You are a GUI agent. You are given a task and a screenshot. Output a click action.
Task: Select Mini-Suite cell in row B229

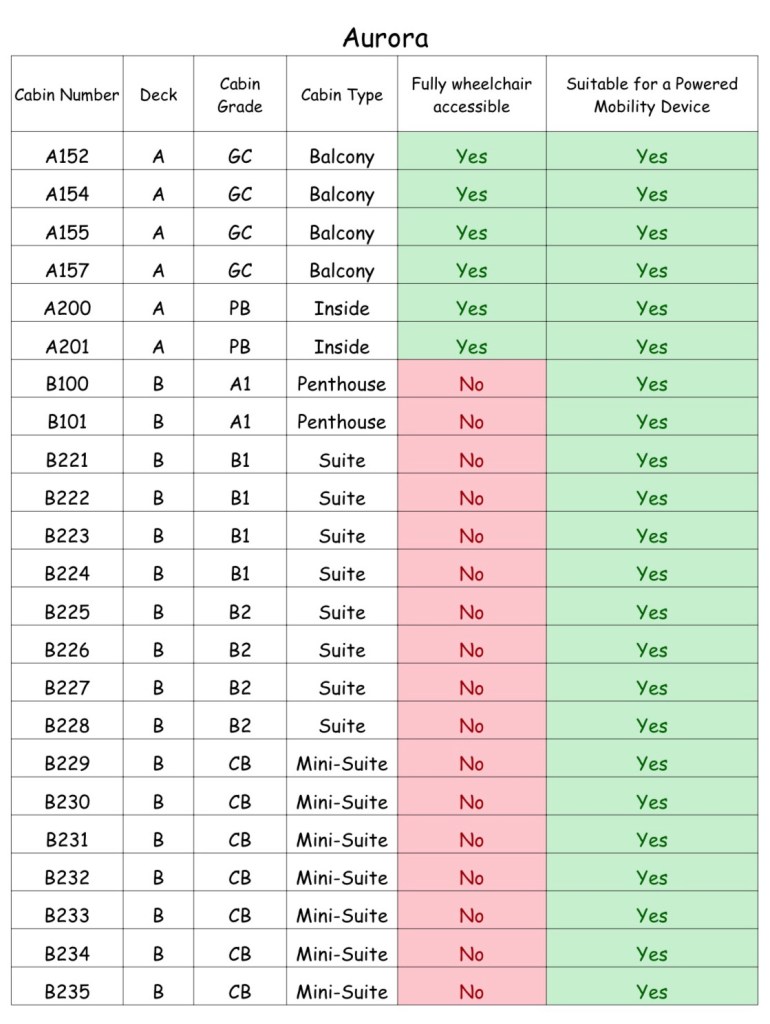click(341, 764)
